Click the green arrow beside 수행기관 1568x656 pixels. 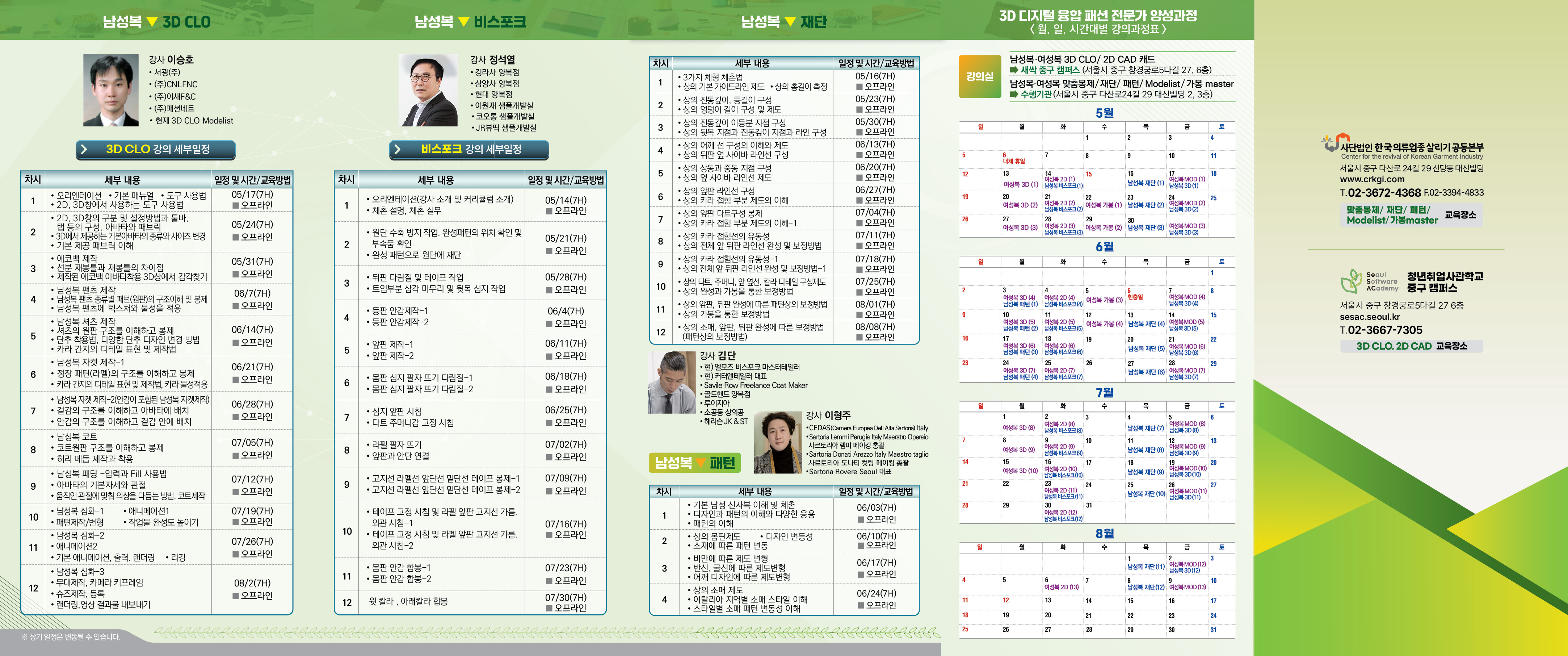tap(1014, 95)
